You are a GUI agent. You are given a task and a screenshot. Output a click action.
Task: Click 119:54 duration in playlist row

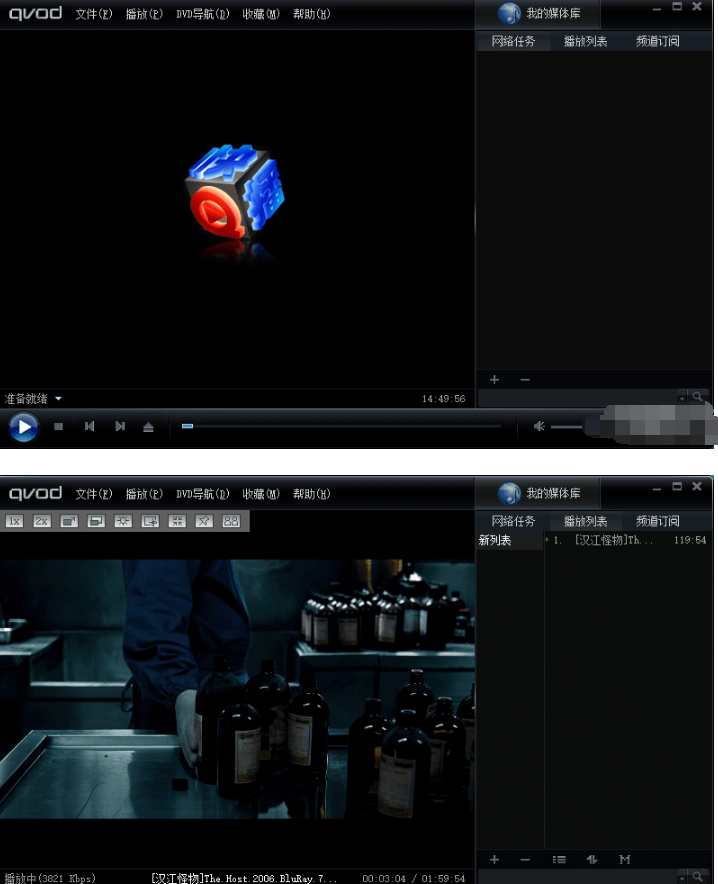tap(690, 540)
